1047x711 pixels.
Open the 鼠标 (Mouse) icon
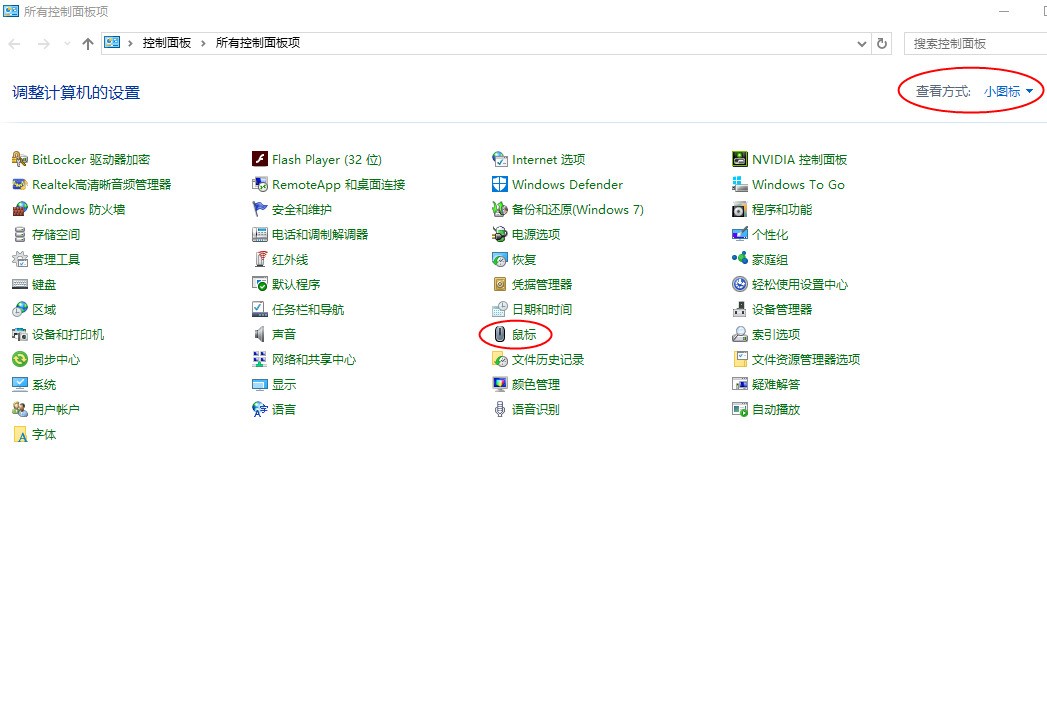tap(500, 335)
